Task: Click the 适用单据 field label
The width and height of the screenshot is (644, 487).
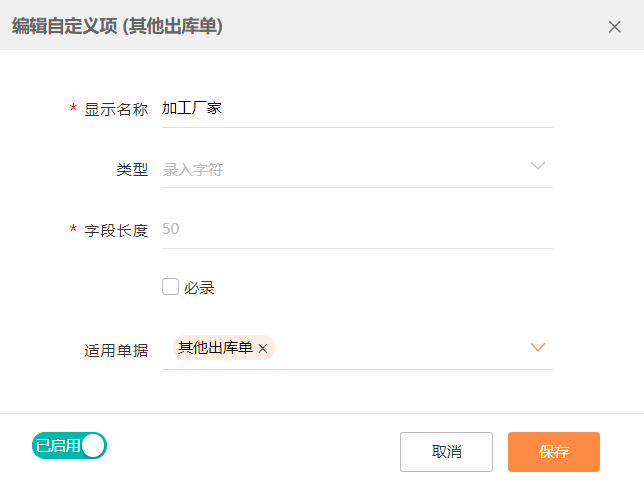Action: click(116, 351)
